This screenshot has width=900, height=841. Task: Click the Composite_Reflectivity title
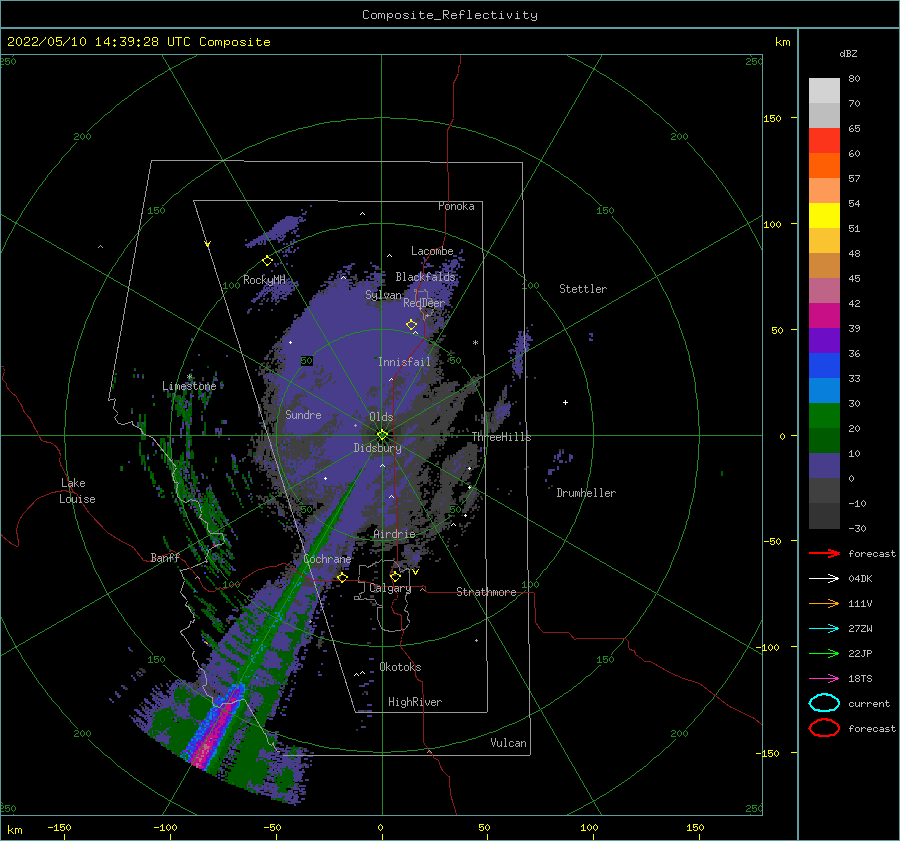click(449, 15)
